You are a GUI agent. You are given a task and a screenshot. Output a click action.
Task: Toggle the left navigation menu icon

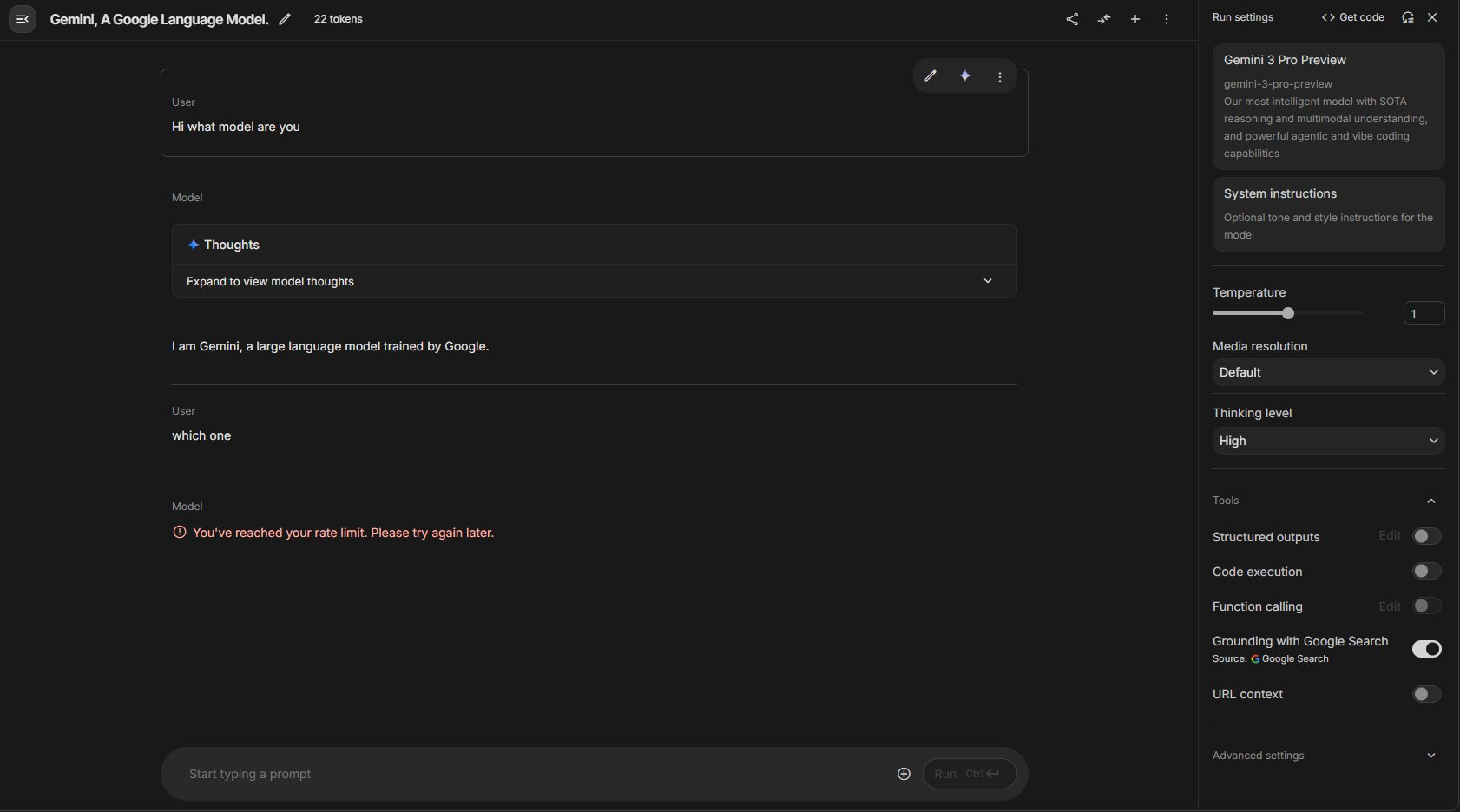pyautogui.click(x=23, y=19)
